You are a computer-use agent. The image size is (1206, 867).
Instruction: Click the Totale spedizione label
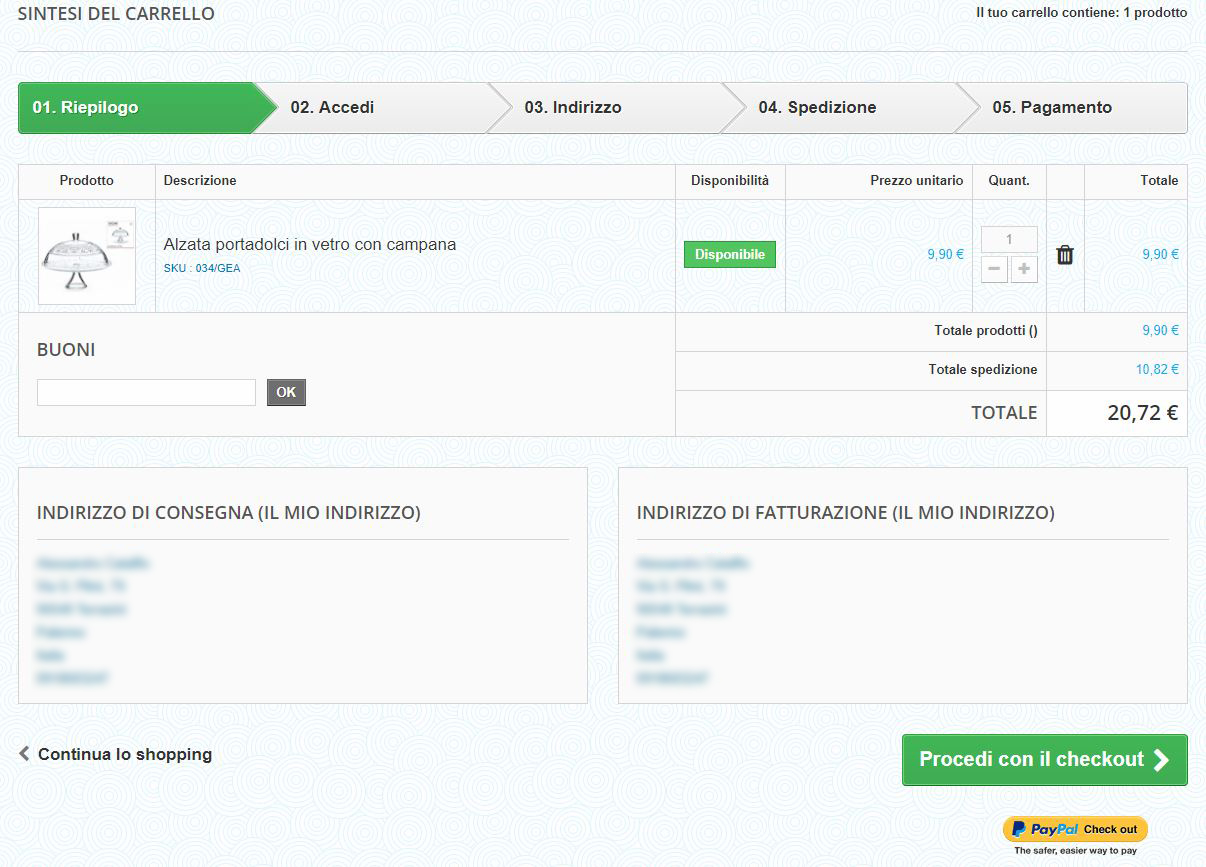pyautogui.click(x=983, y=370)
